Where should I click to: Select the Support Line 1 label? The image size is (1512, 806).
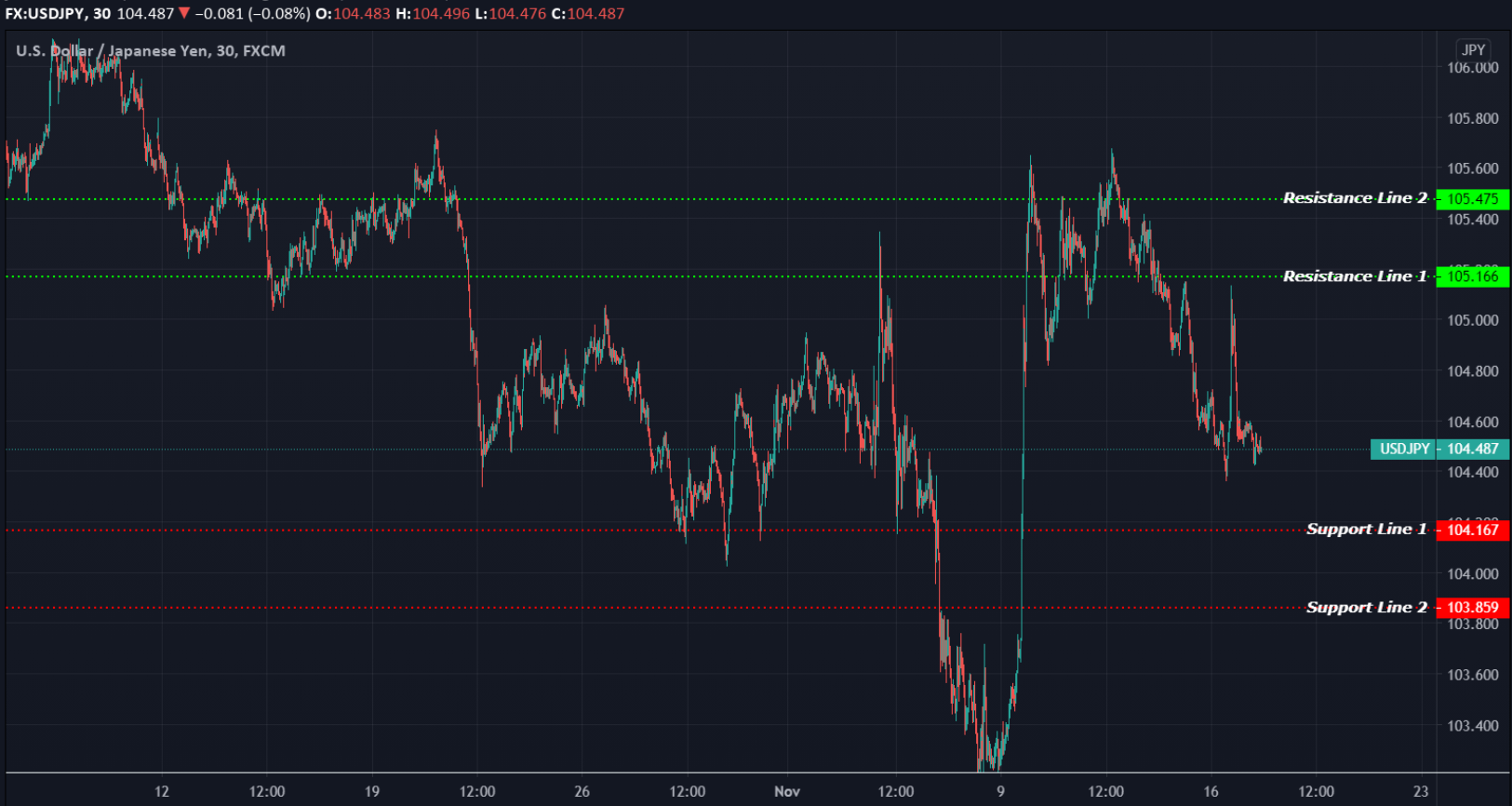tap(1366, 530)
